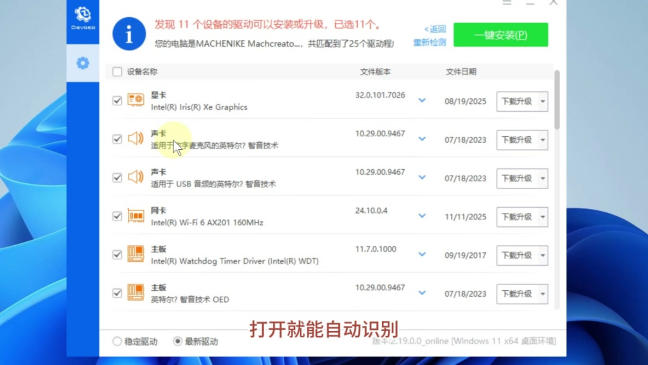Click the 文件版本 column header
The height and width of the screenshot is (365, 648).
(x=375, y=72)
